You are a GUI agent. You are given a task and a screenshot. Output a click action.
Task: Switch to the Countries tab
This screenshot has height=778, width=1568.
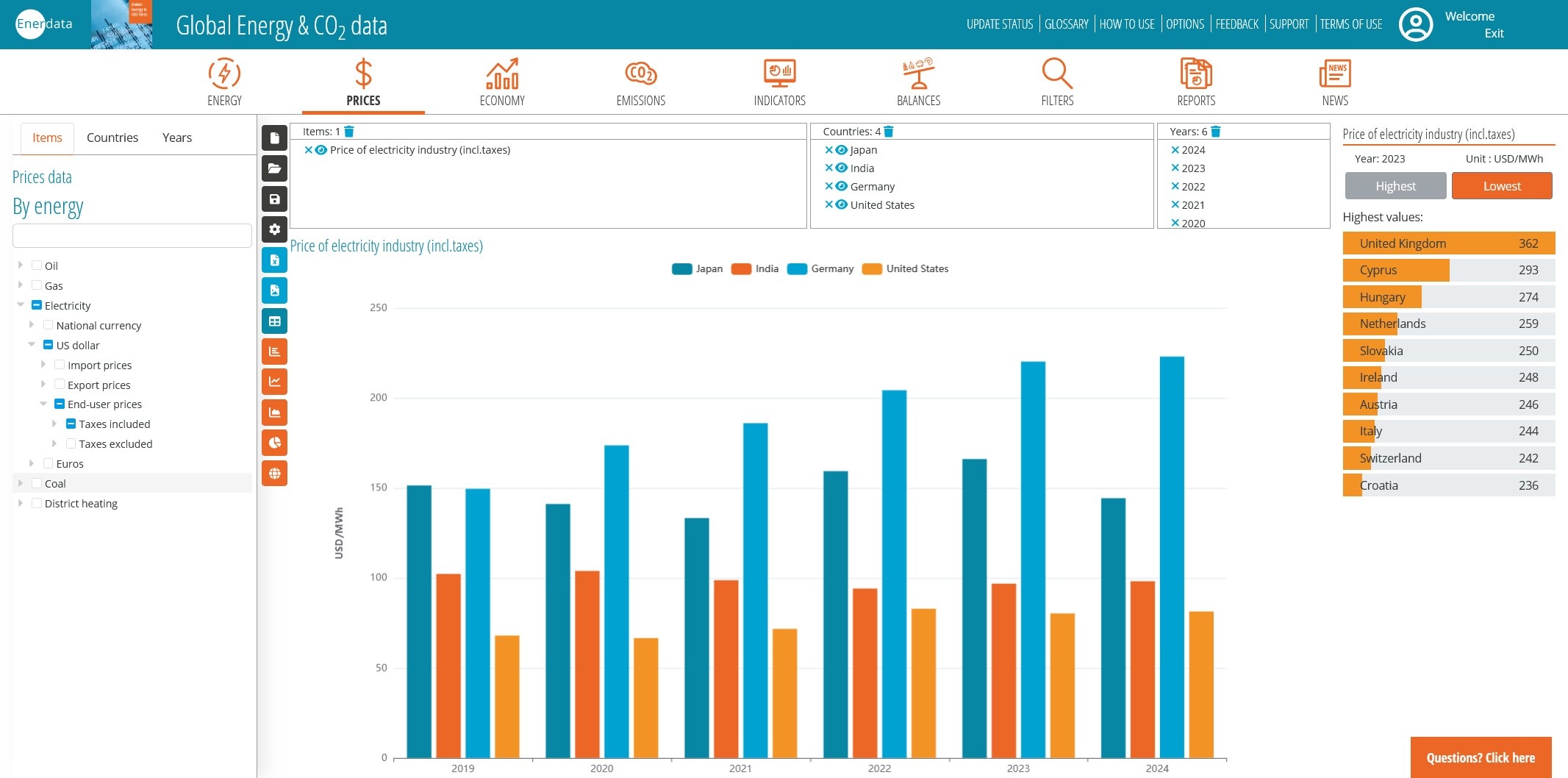coord(112,138)
